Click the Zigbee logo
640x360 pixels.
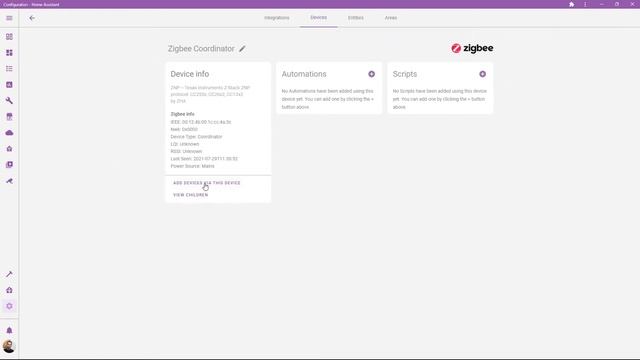point(472,48)
